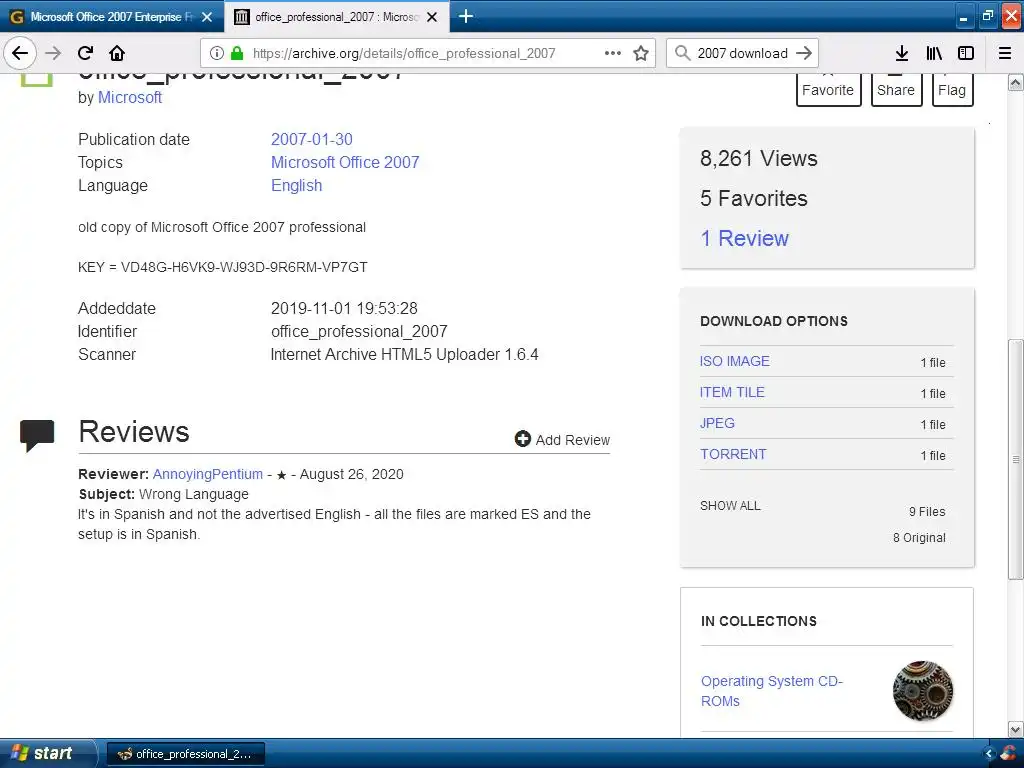
Task: Go back to previous page
Action: coord(20,53)
